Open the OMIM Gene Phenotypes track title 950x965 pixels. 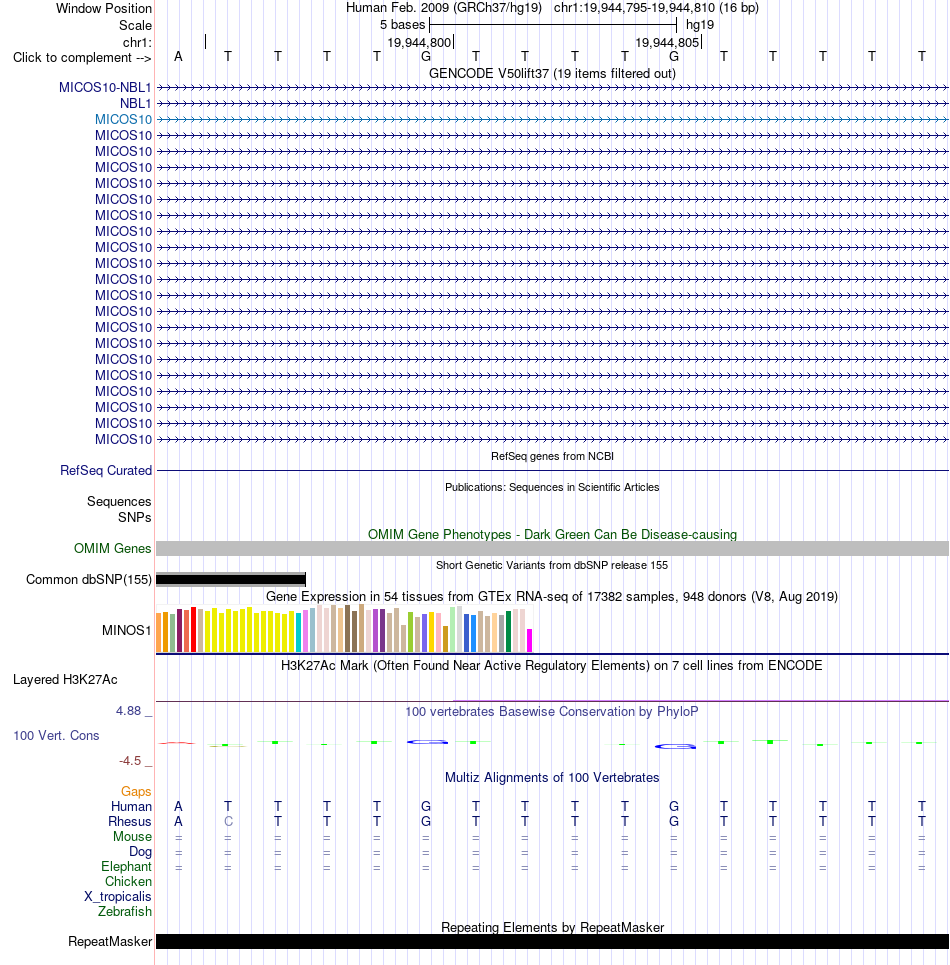(x=552, y=534)
